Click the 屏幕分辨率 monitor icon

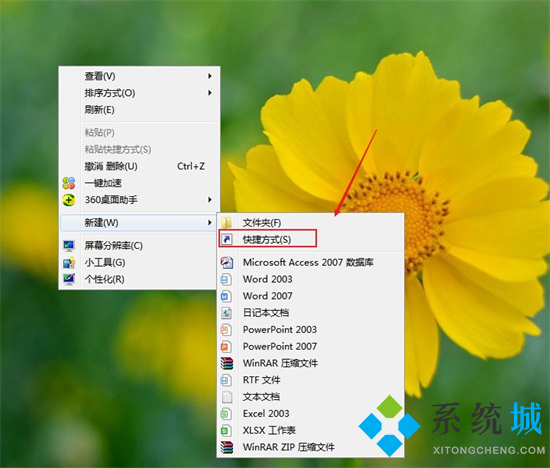coord(69,246)
